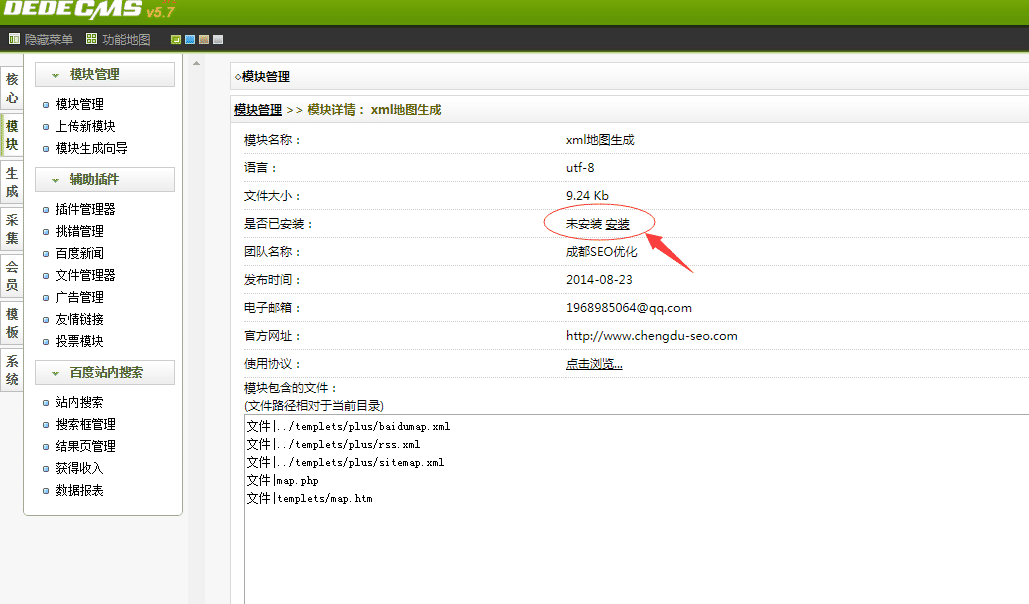Open 数据报表 sidebar item

point(79,490)
